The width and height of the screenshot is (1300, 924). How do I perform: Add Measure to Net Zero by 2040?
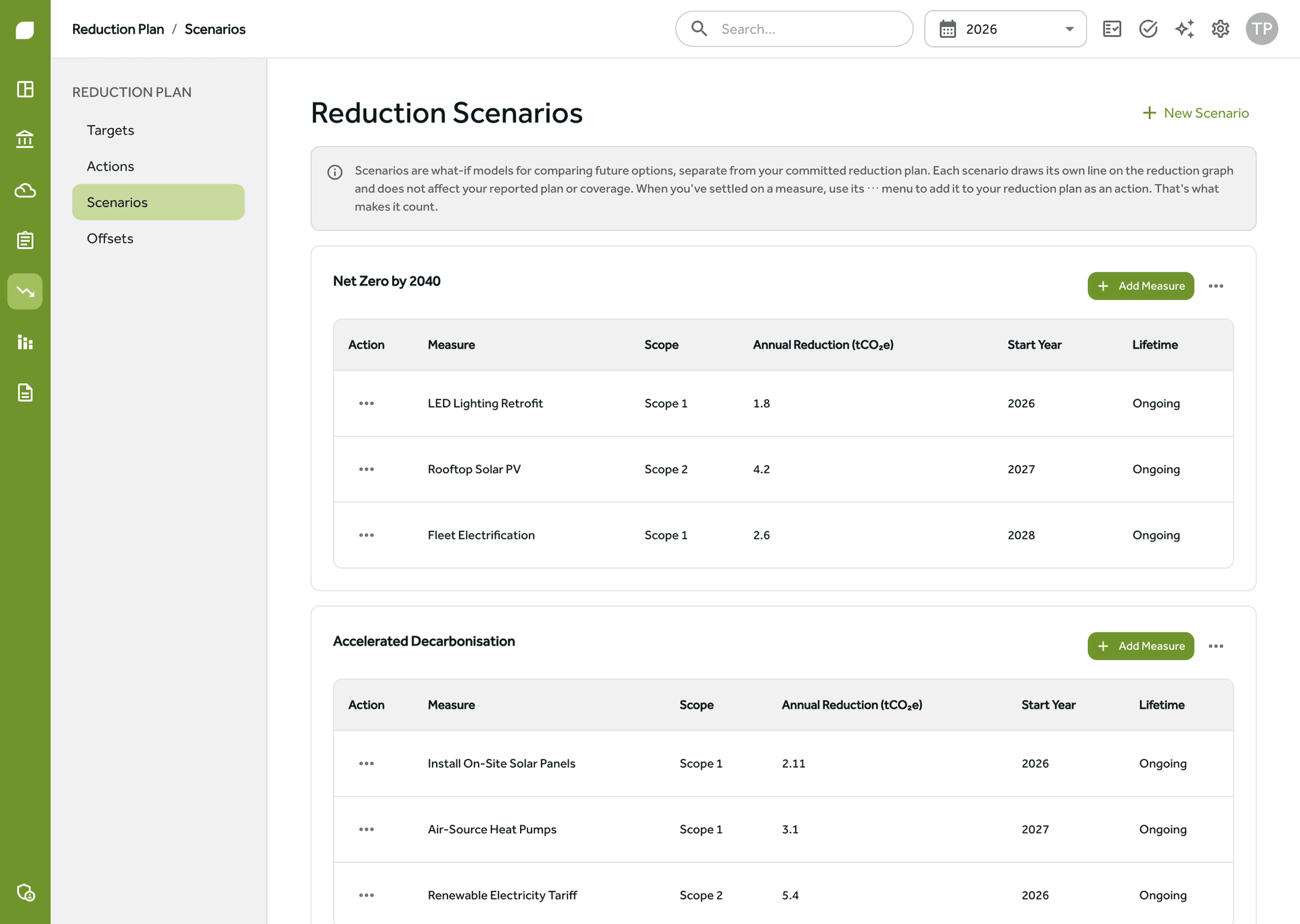click(1141, 286)
